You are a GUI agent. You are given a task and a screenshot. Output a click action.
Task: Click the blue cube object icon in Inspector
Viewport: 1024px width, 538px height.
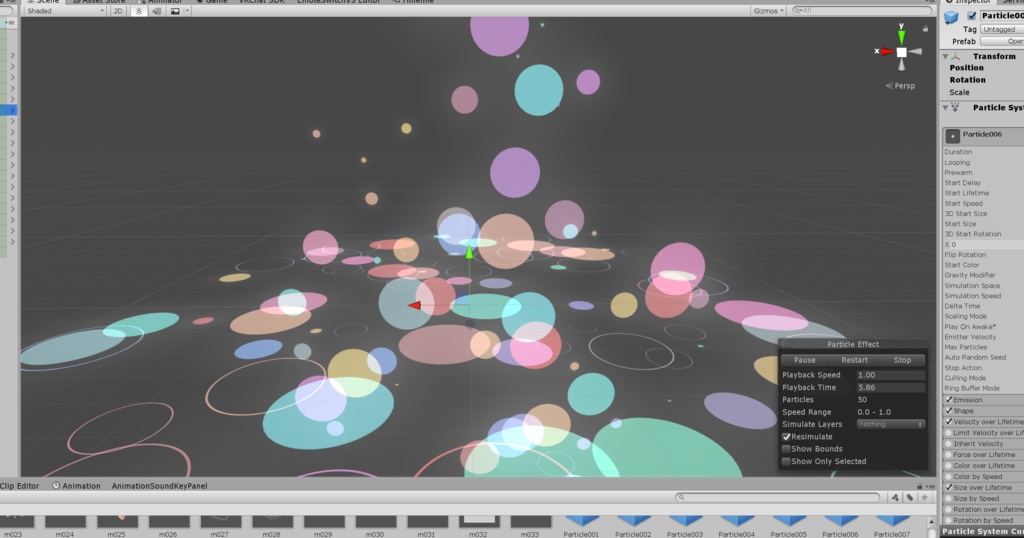[x=952, y=18]
